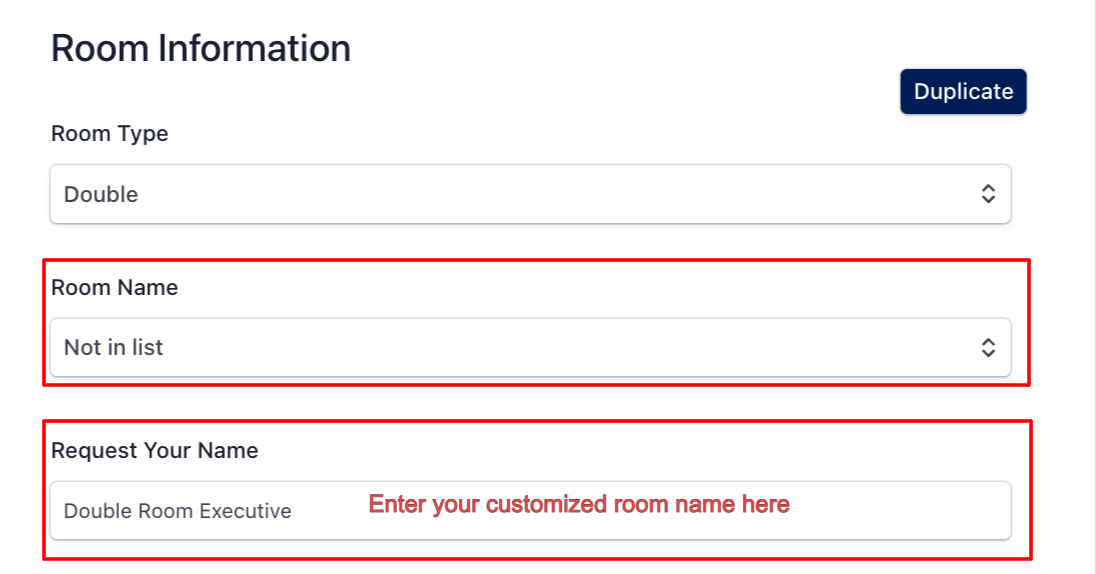This screenshot has width=1096, height=574.
Task: Click the Room Name field label
Action: click(x=114, y=288)
